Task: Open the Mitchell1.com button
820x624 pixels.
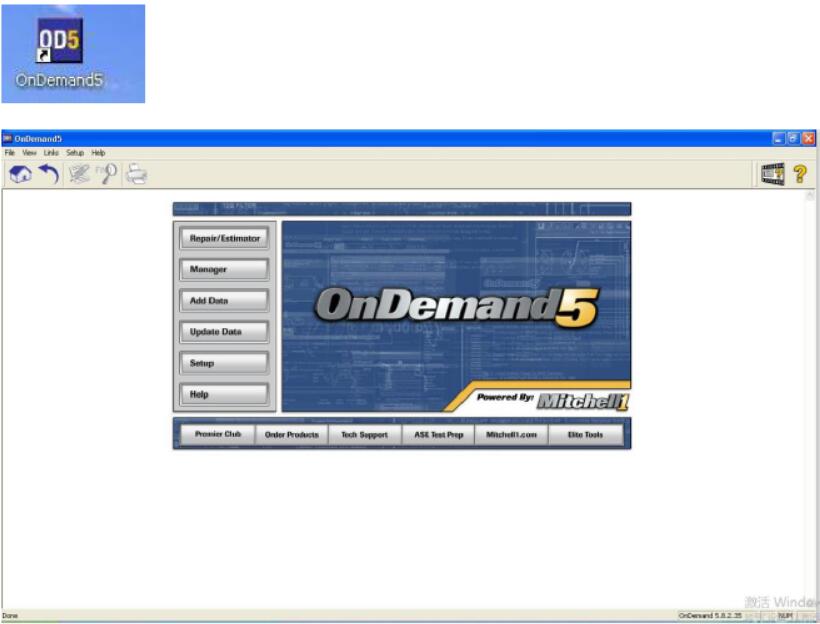Action: coord(511,434)
